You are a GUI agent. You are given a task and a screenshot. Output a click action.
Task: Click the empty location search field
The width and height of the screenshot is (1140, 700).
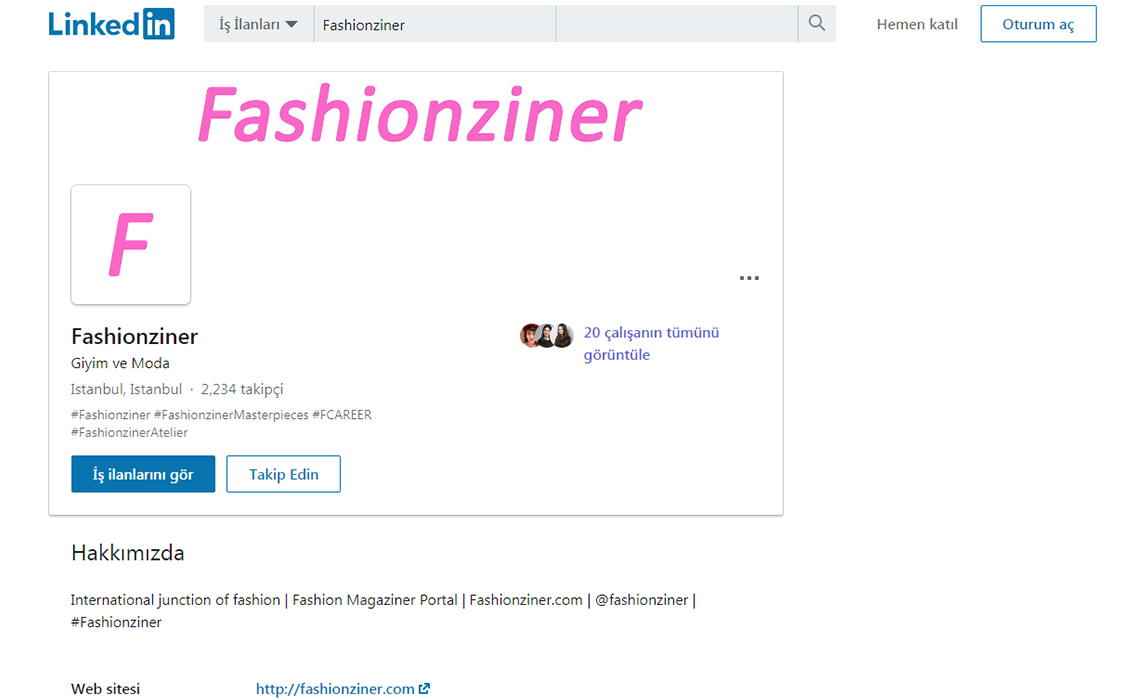point(676,25)
